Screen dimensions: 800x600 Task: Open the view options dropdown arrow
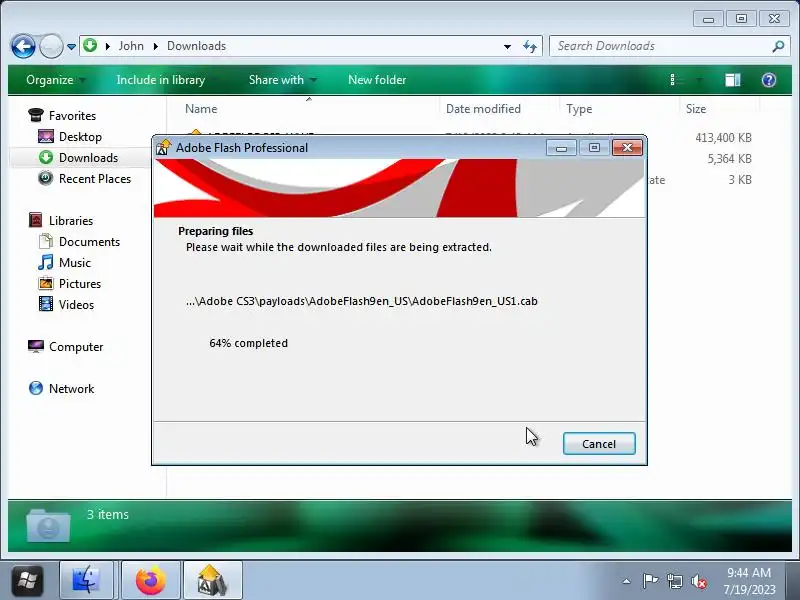[699, 80]
